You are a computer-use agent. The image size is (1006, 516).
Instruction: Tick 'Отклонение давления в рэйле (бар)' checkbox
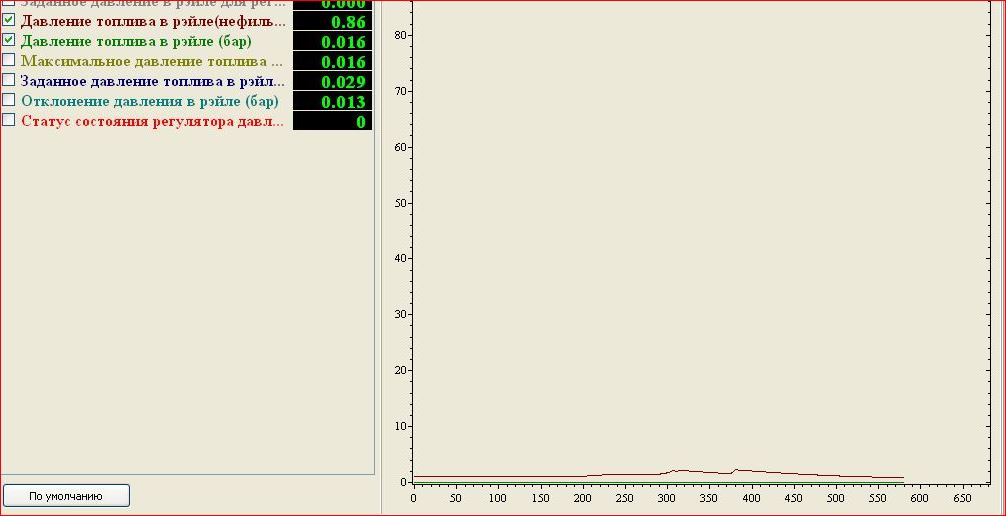(8, 99)
